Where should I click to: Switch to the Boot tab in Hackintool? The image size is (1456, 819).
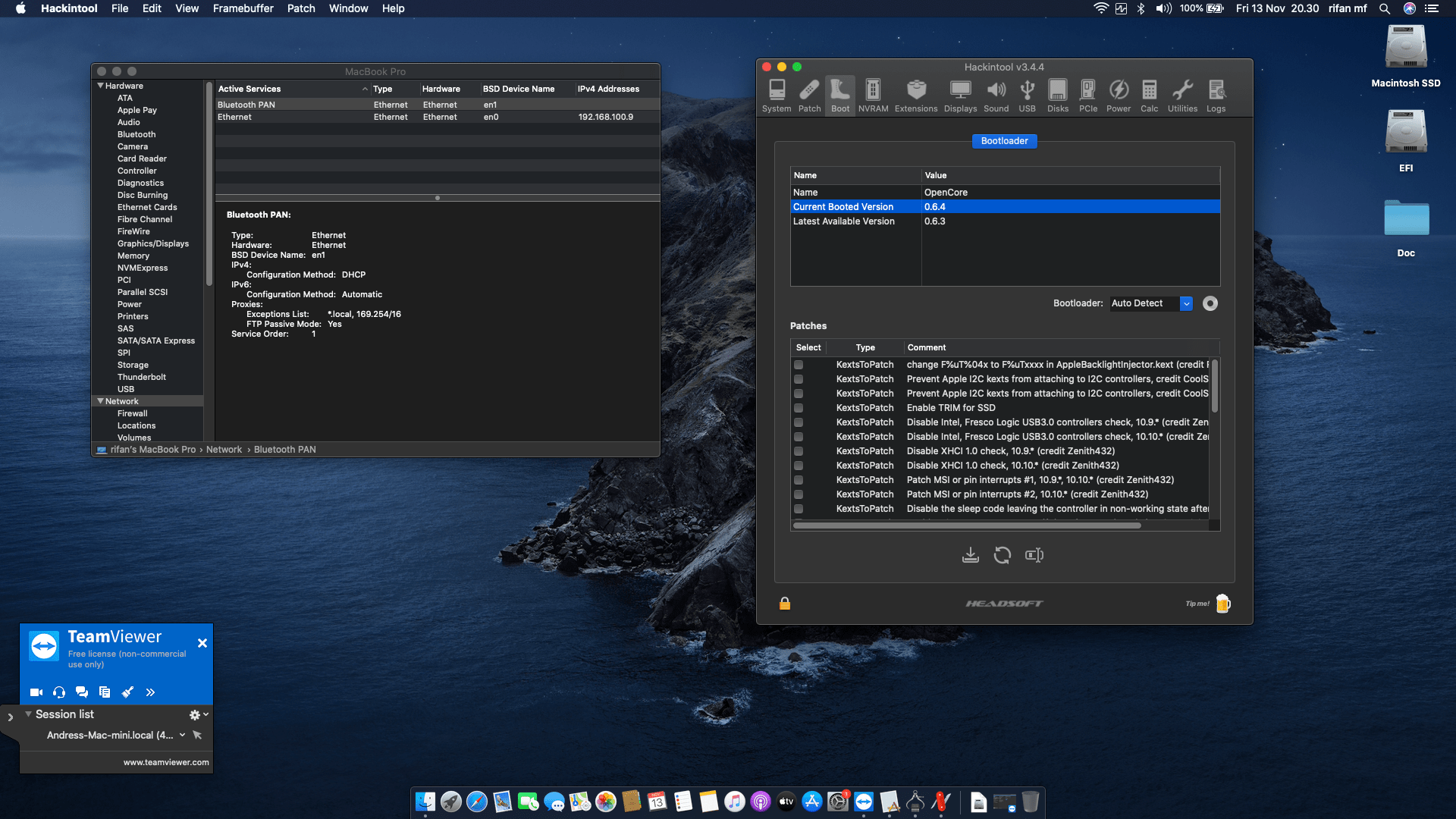click(840, 95)
